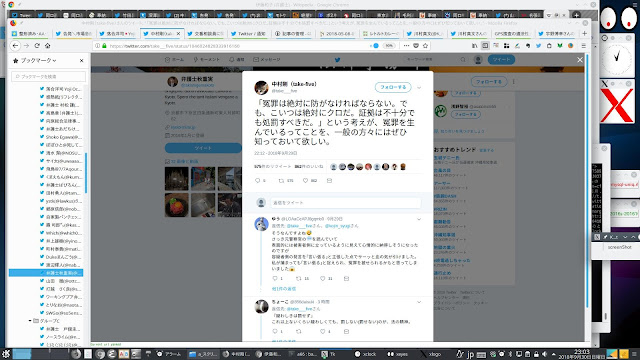Open Shoko Egawa bookmark
The image size is (640, 360).
(61, 137)
